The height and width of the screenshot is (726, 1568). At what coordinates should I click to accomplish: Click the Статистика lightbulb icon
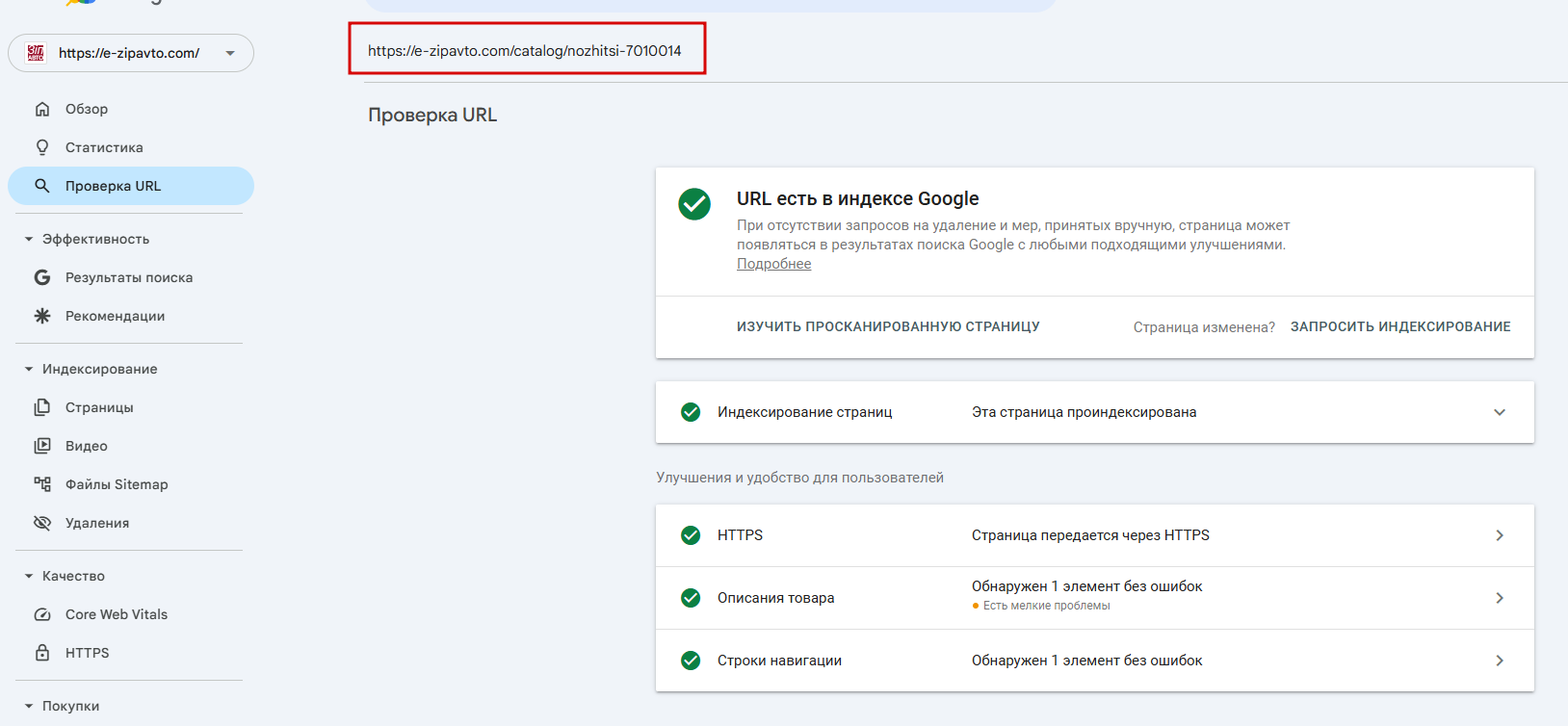click(x=42, y=147)
